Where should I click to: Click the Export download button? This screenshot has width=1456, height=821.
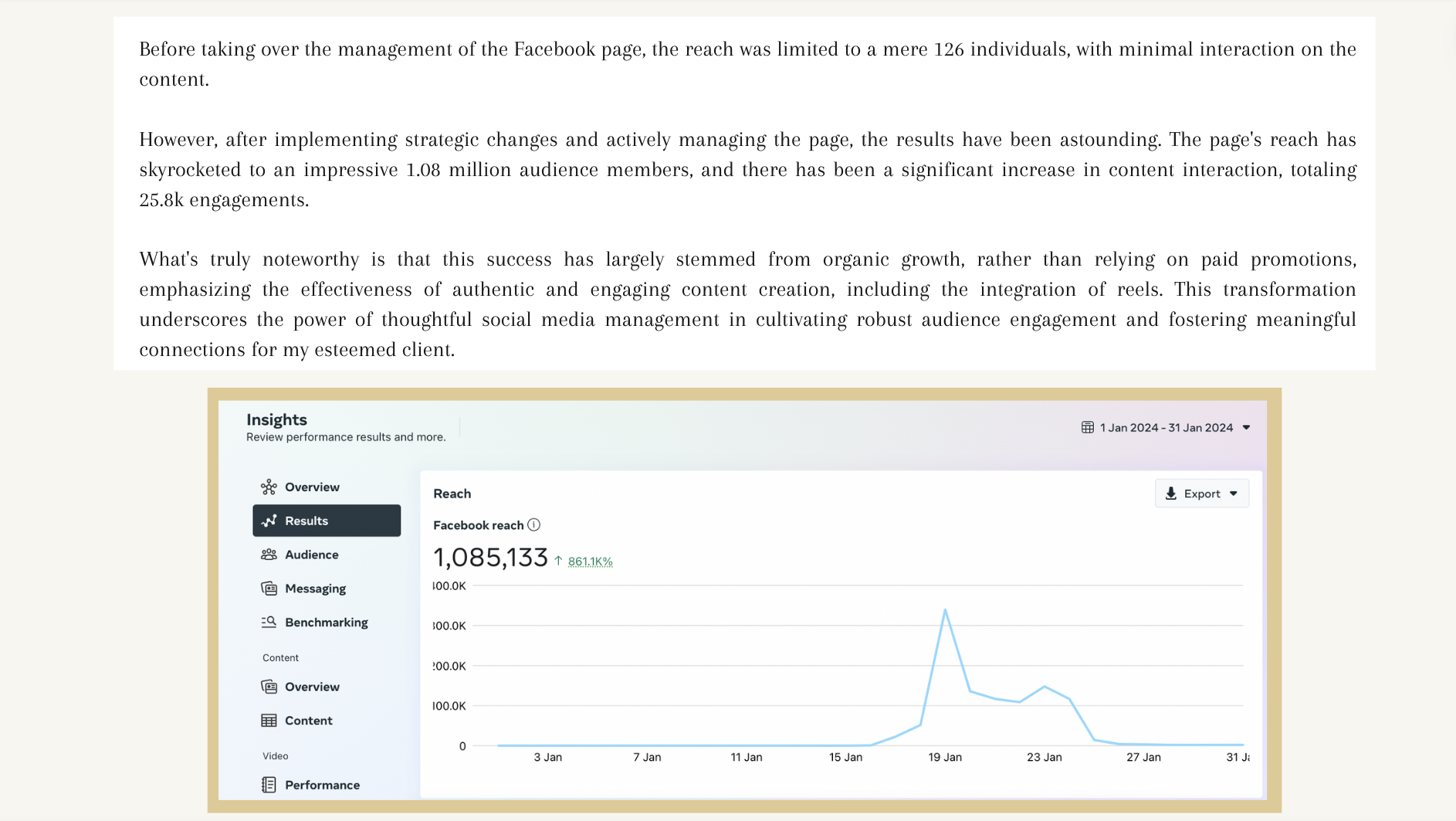tap(1194, 494)
